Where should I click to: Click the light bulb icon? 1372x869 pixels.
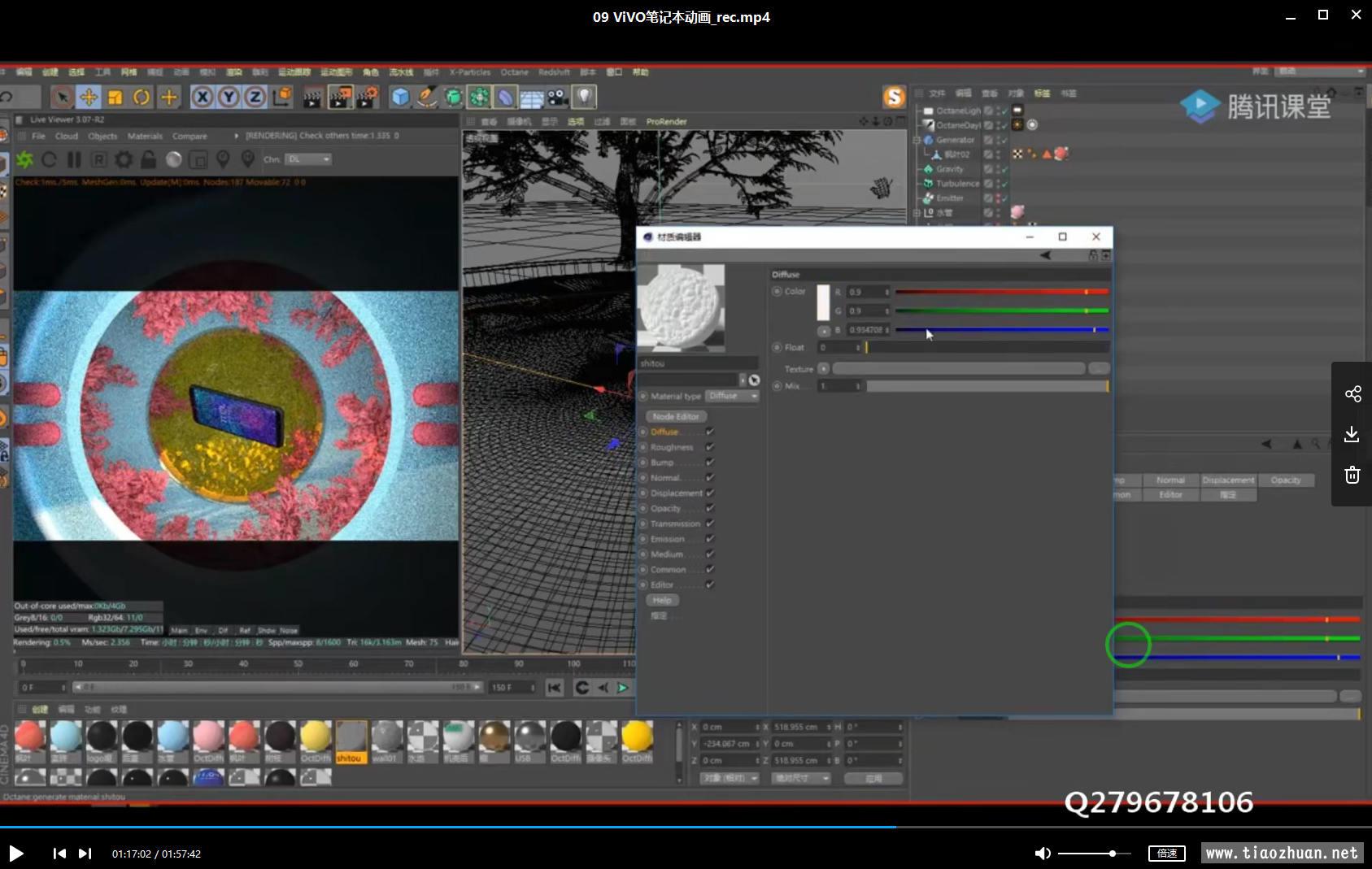click(584, 98)
